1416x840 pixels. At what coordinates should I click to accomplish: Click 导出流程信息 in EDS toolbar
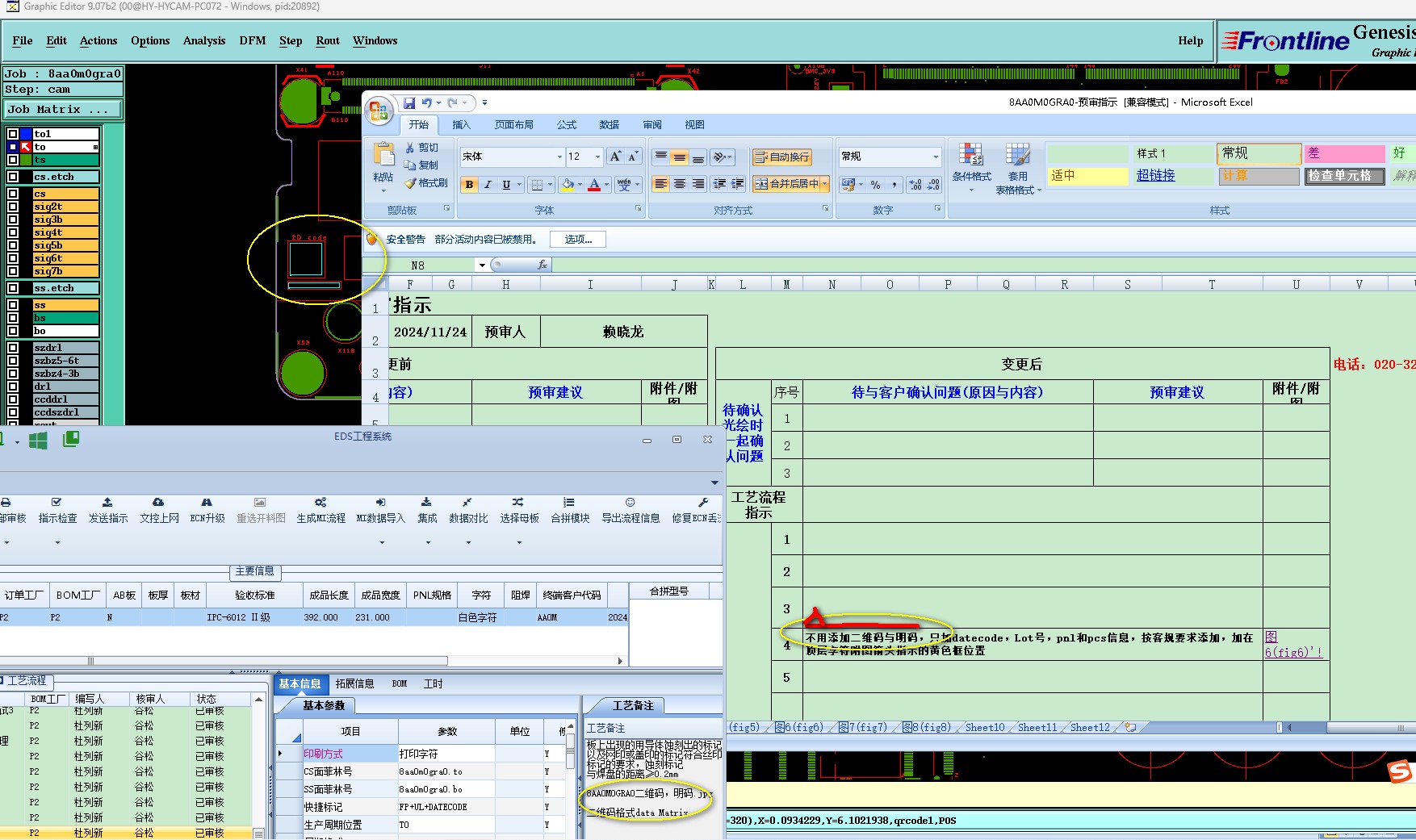(630, 512)
